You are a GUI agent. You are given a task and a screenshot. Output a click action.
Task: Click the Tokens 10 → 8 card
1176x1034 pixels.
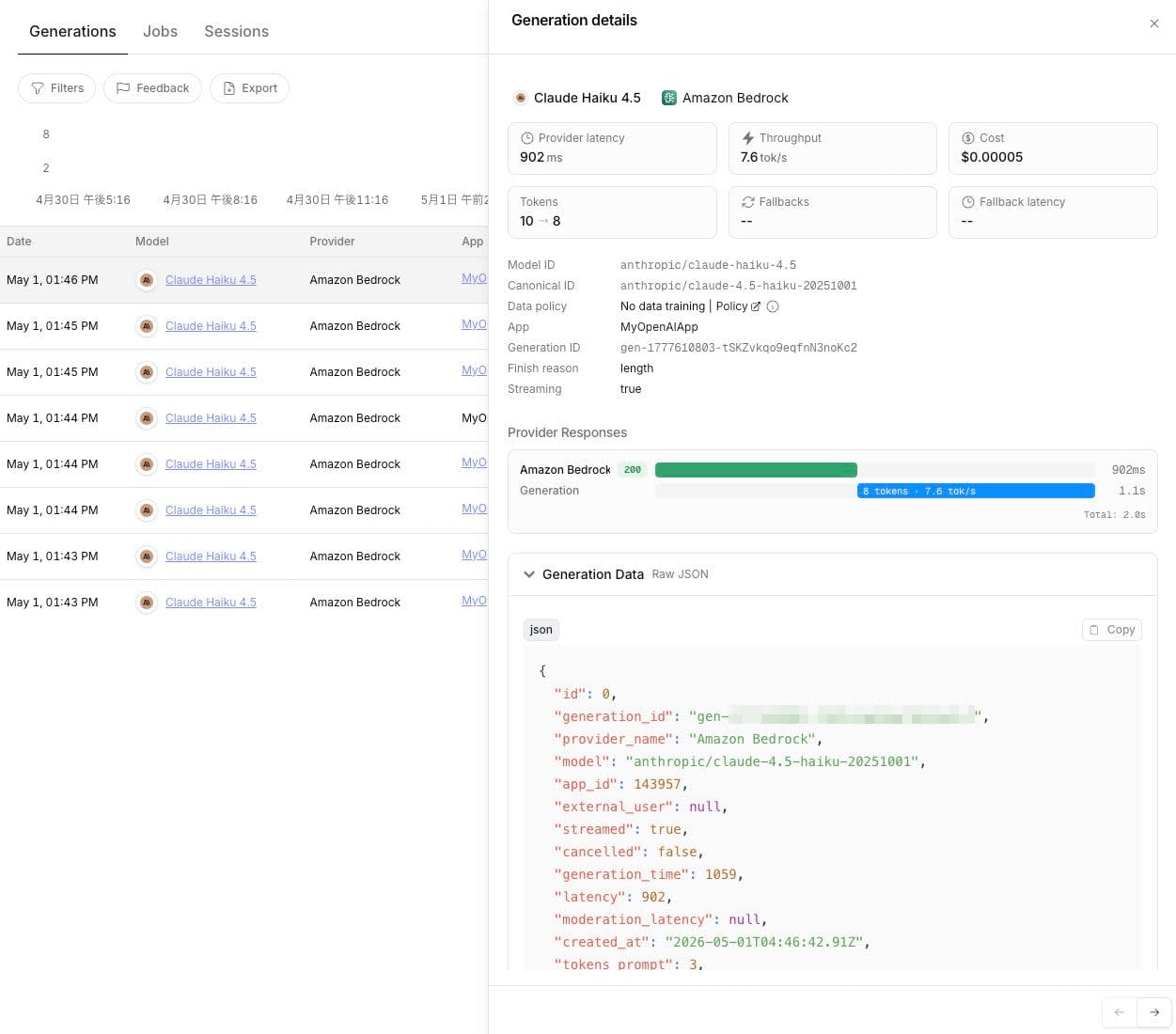tap(612, 212)
